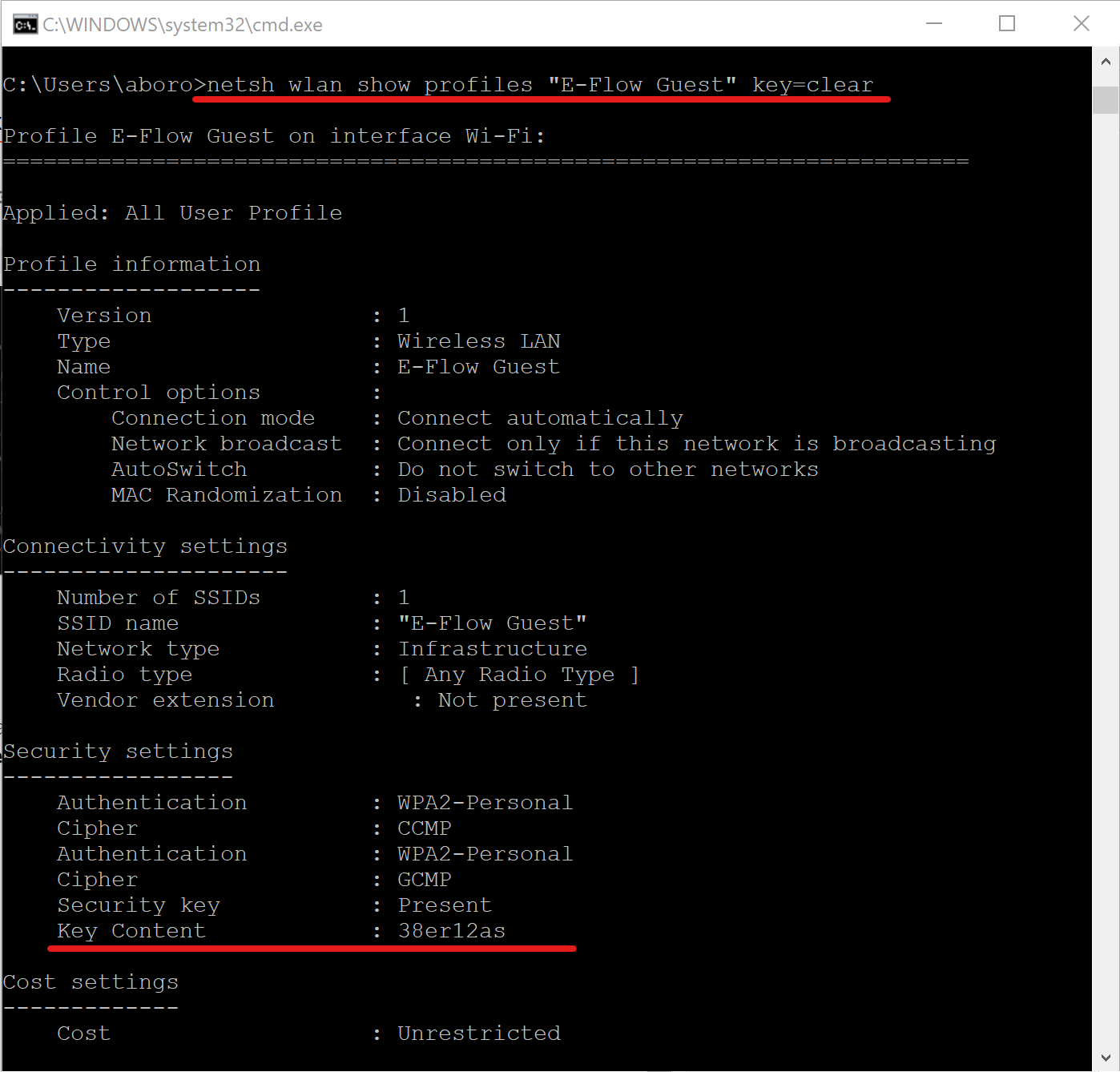Click the 'Number of SSIDs' label
The image size is (1120, 1072).
click(159, 598)
